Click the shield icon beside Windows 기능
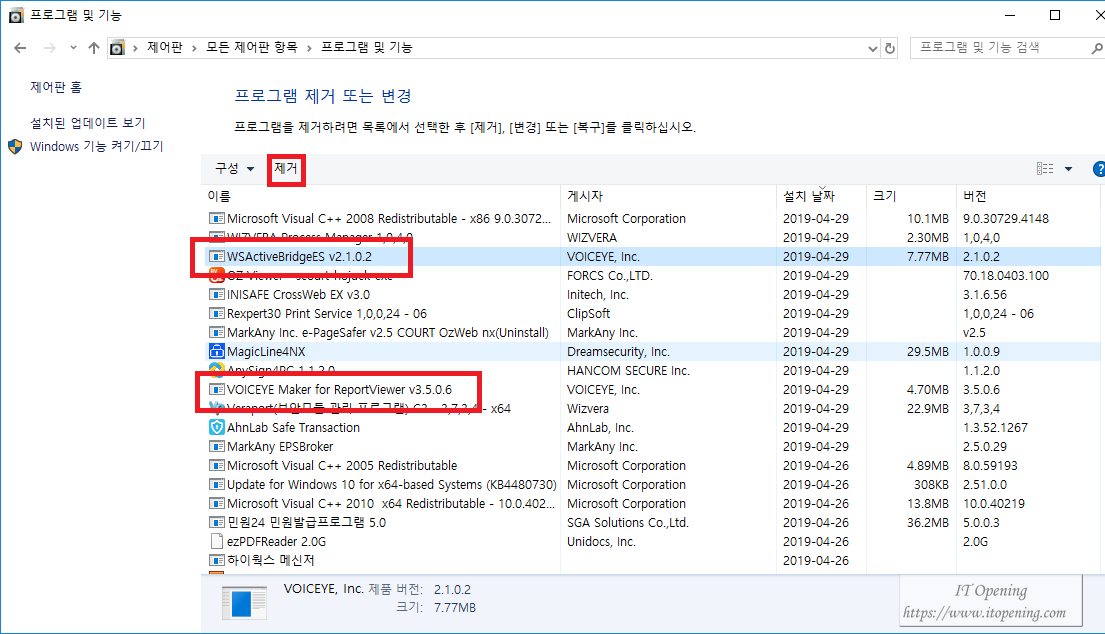The width and height of the screenshot is (1105, 634). (x=15, y=147)
